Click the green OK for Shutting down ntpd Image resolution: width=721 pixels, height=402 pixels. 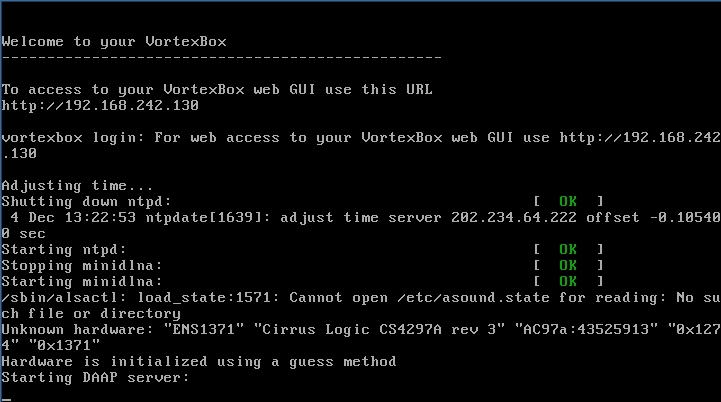tap(568, 201)
